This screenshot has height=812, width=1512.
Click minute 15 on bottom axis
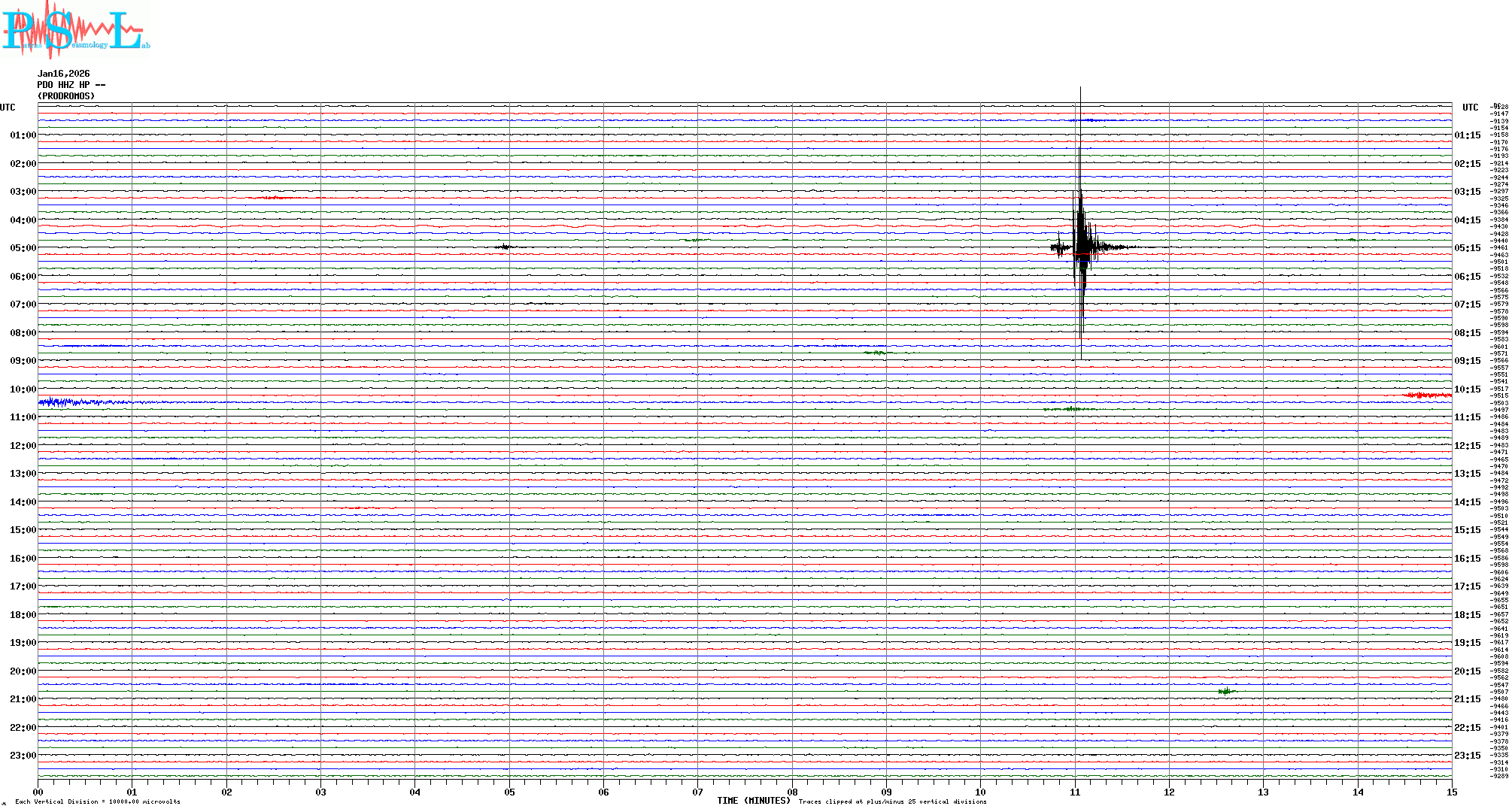1451,792
